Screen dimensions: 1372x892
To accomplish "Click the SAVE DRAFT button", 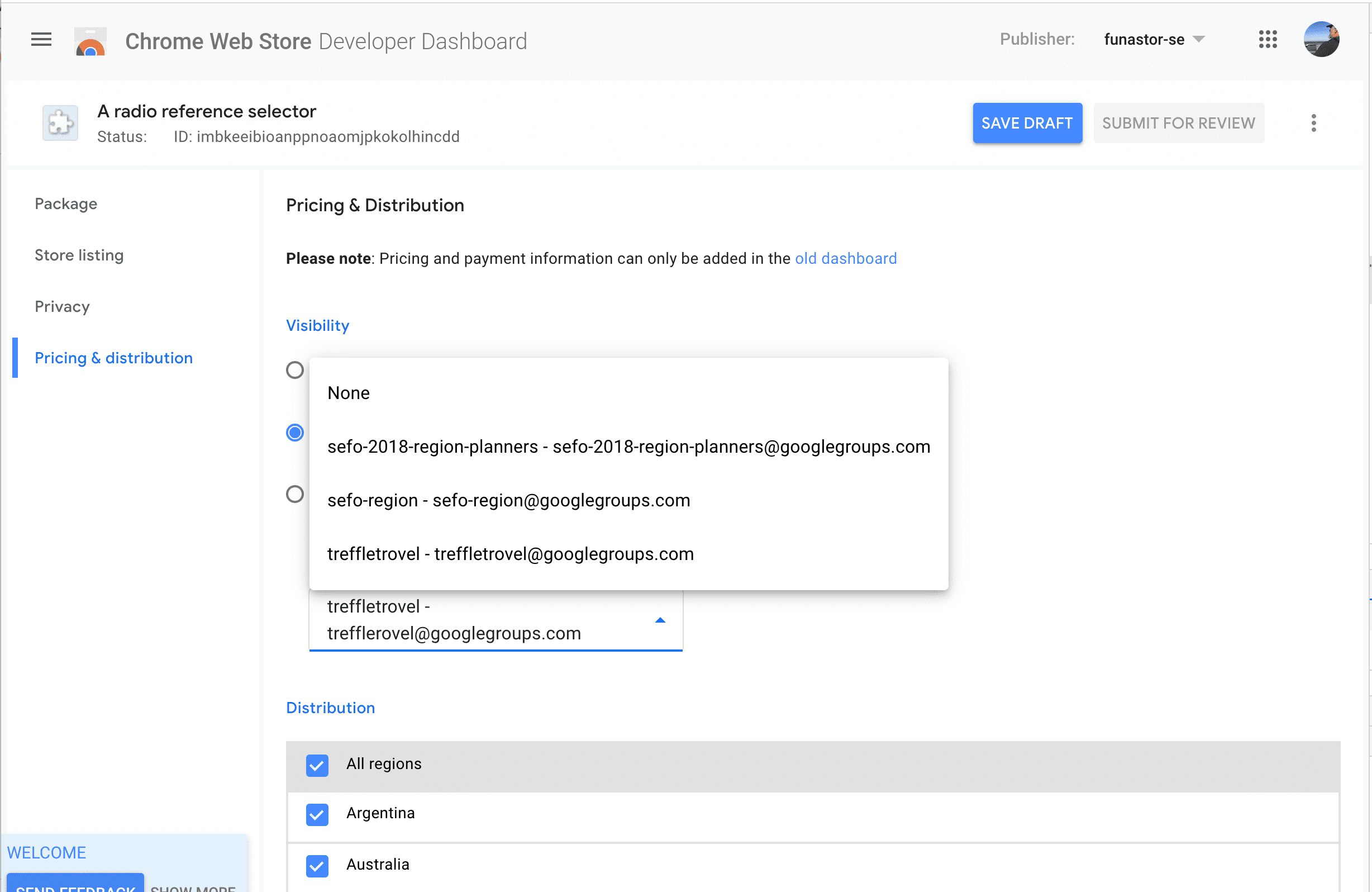I will pos(1027,122).
